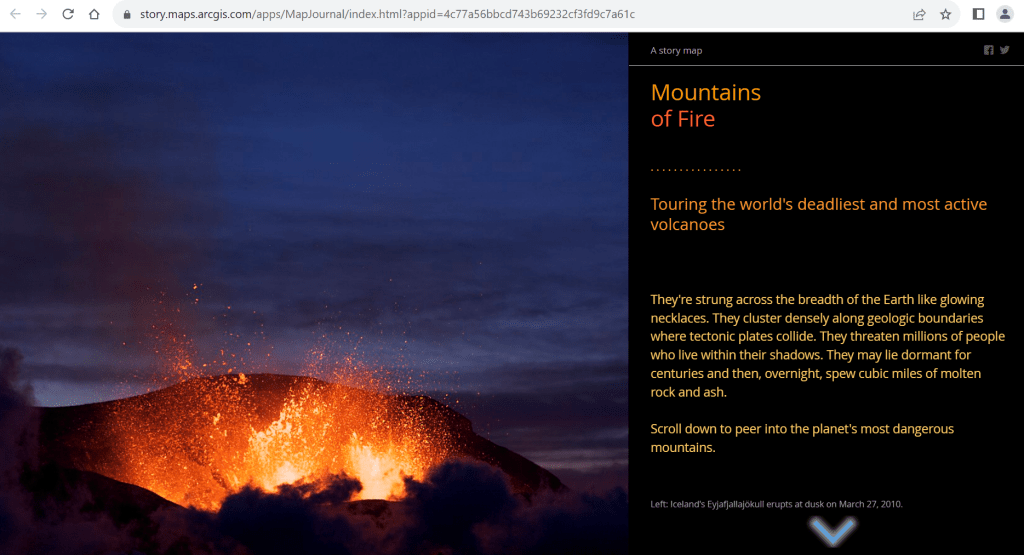1024x555 pixels.
Task: Click the Eyjafjallajökull photo caption text
Action: click(x=776, y=504)
